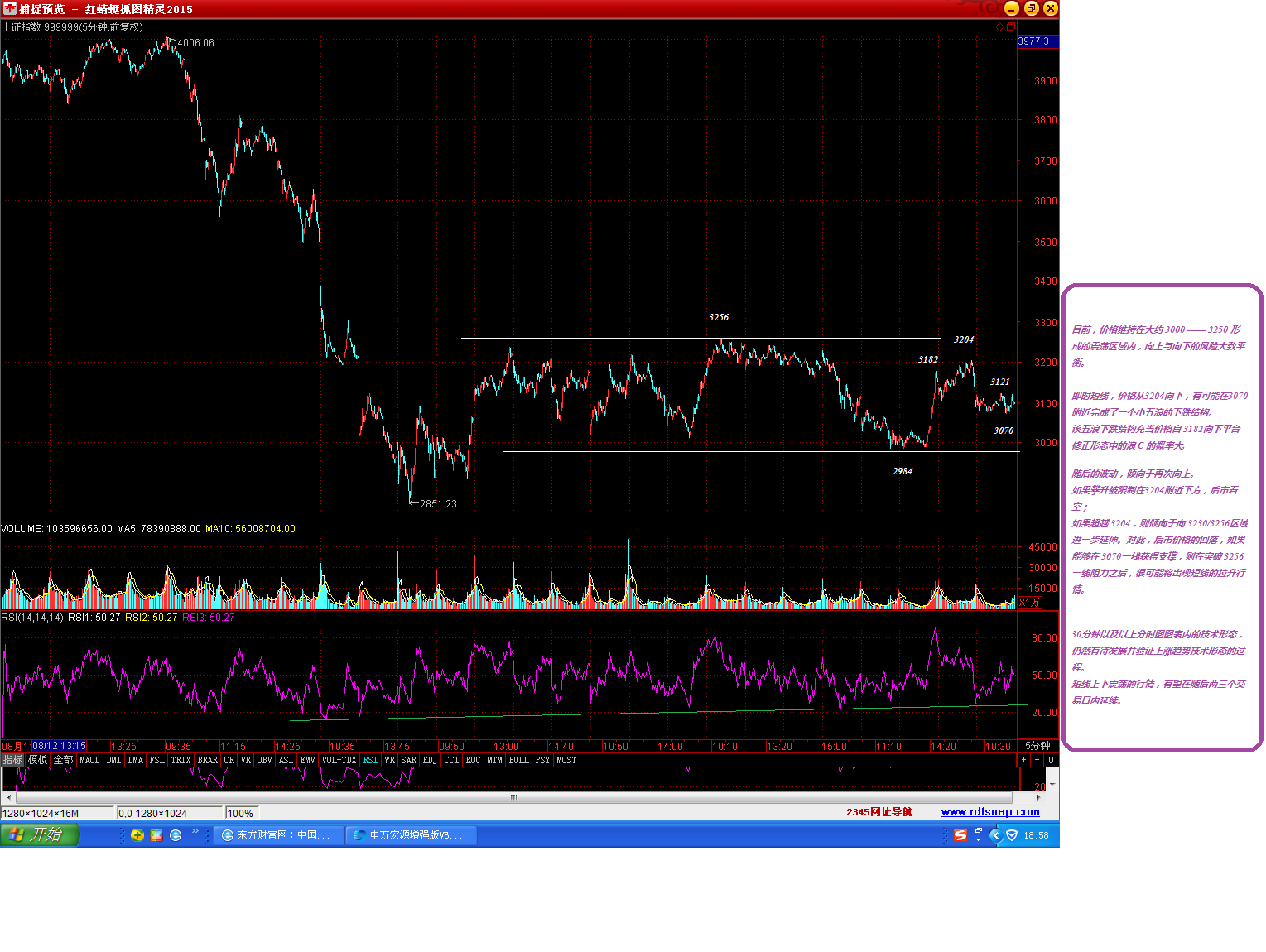Viewport: 1266px width, 952px height.
Task: Open the Windows 开始 start button
Action: click(x=40, y=835)
